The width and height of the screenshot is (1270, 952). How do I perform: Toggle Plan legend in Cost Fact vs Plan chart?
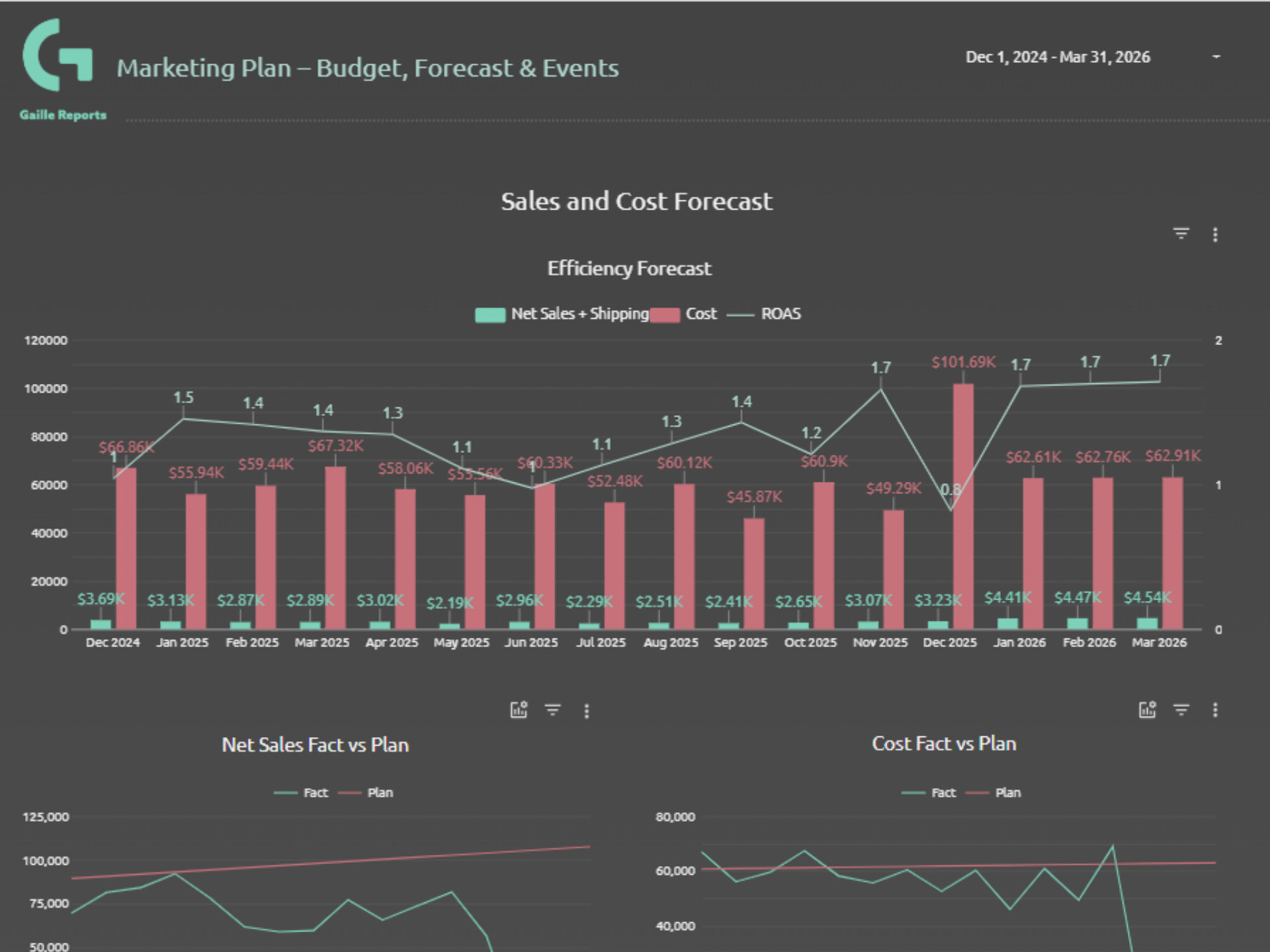click(x=1007, y=793)
